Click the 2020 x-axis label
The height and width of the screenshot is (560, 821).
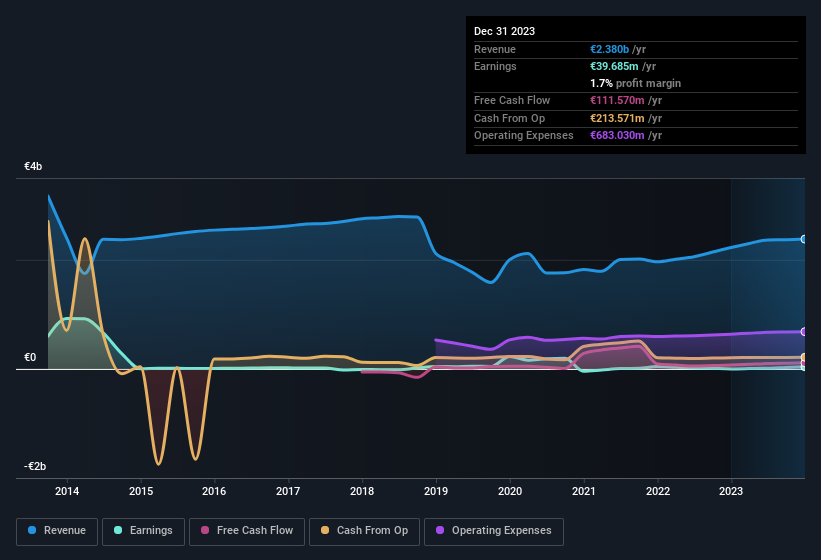(x=510, y=491)
